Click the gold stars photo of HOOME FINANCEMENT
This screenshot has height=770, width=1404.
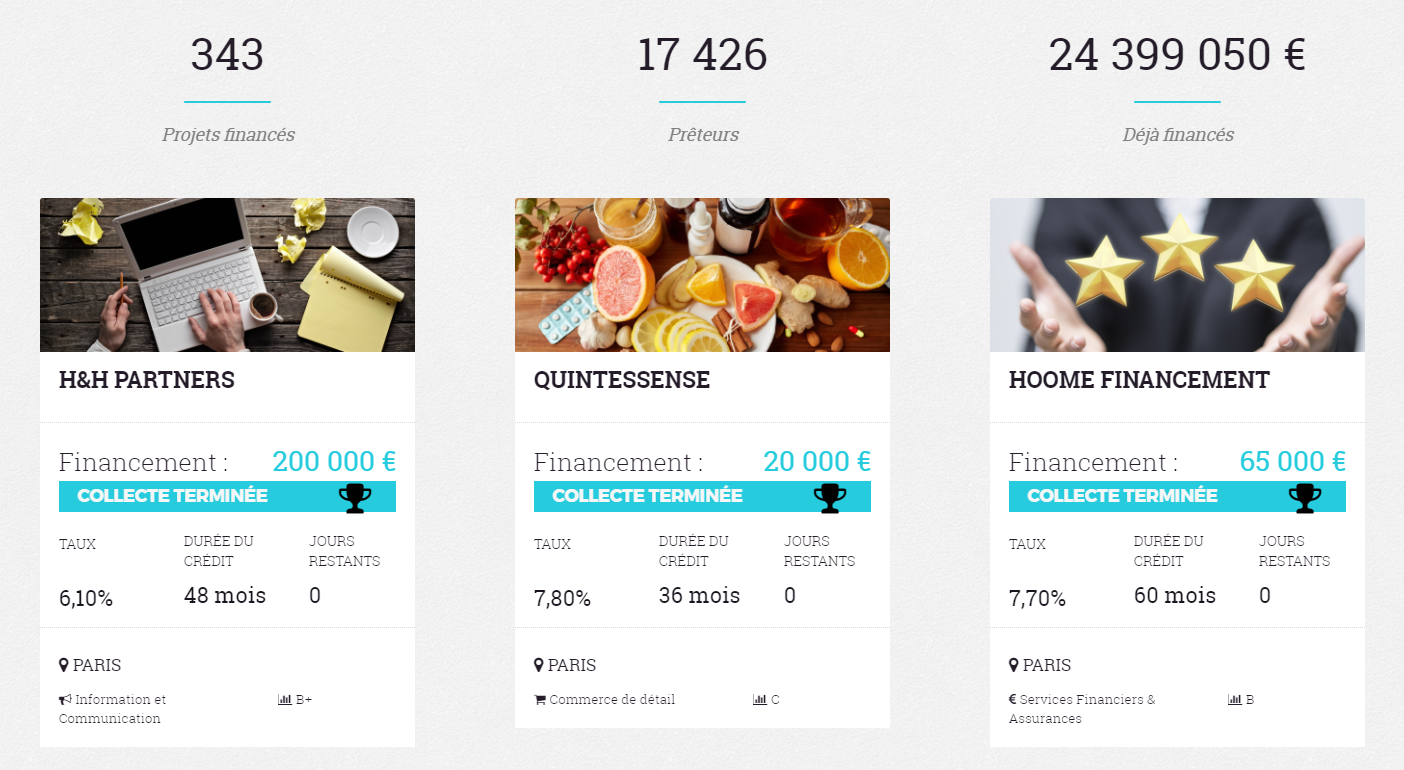point(1177,275)
